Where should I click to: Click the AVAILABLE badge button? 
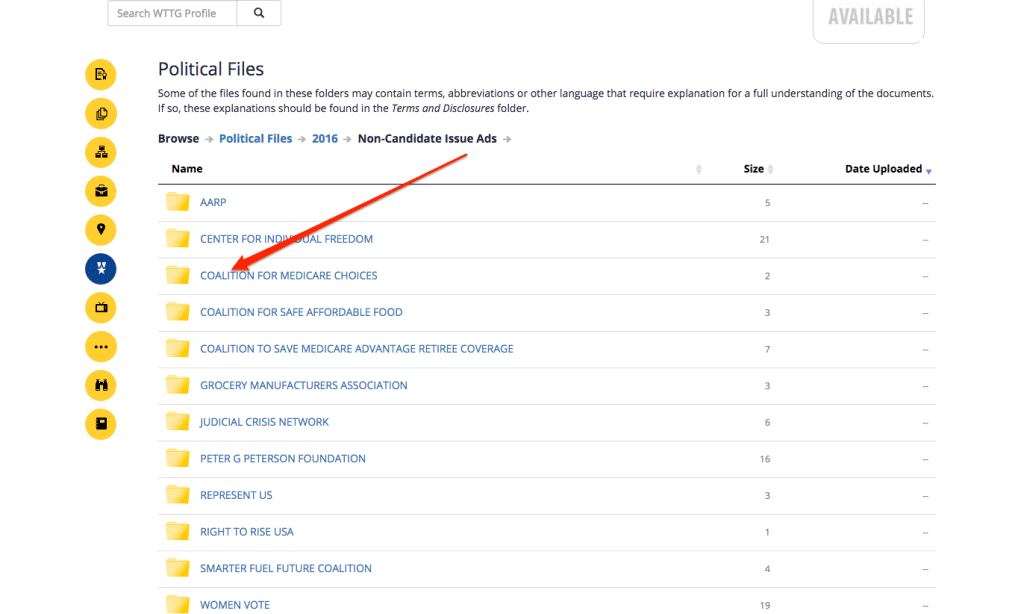tap(869, 17)
